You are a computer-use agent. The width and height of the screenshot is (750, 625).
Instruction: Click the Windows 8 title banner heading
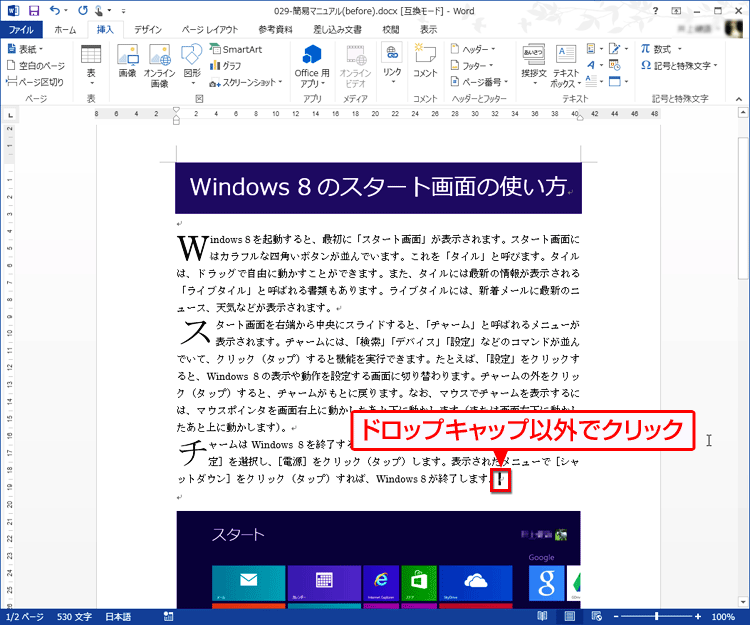pyautogui.click(x=378, y=187)
